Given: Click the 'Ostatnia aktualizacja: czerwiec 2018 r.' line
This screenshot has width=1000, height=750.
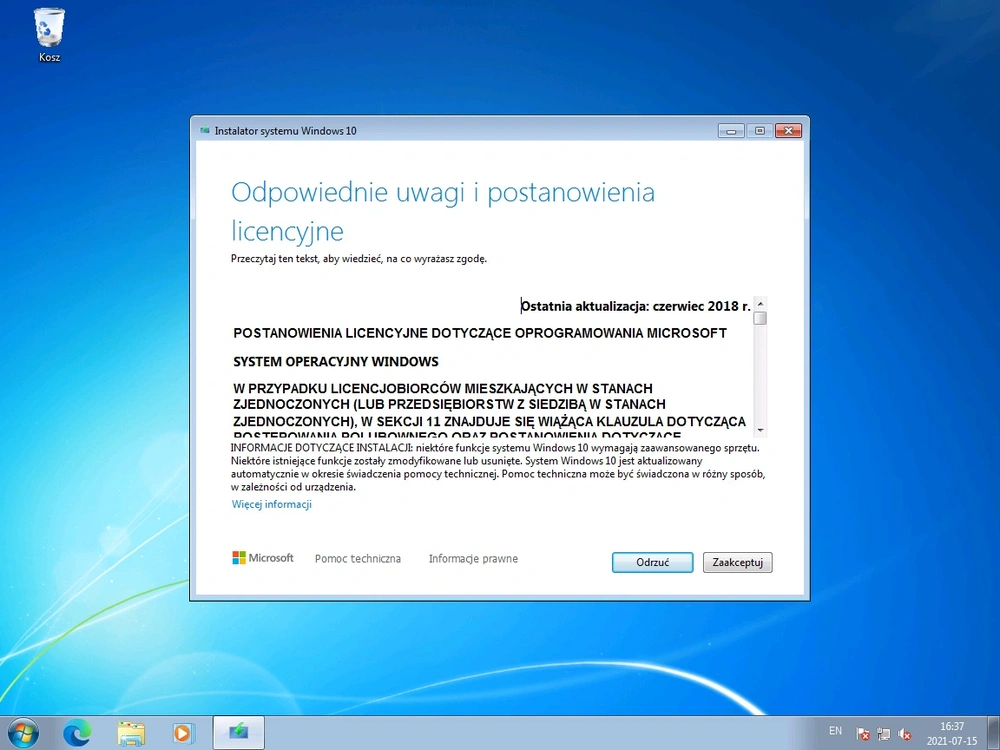Looking at the screenshot, I should click(636, 306).
